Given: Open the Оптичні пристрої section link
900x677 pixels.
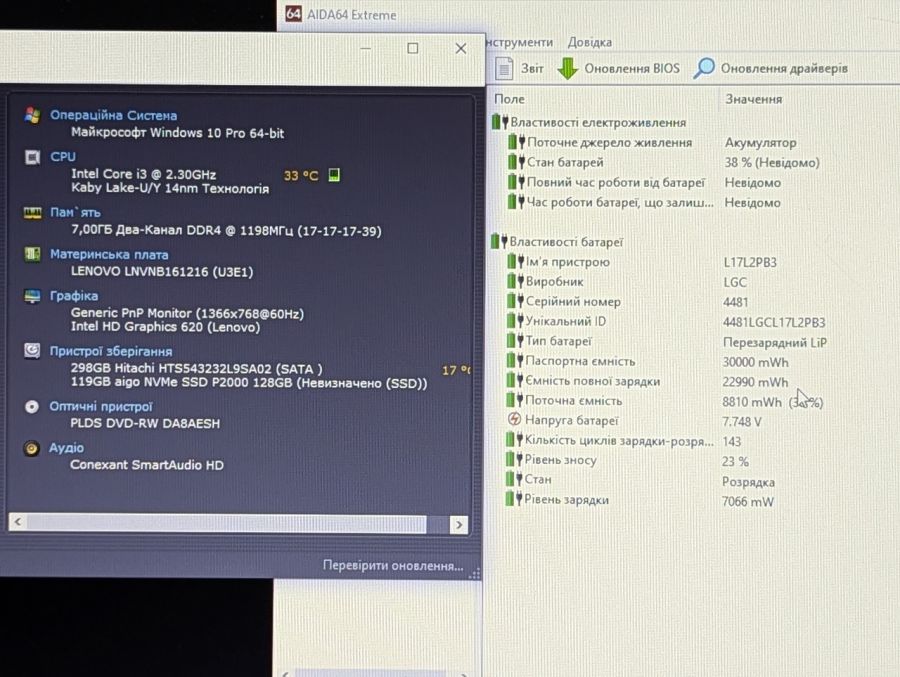Looking at the screenshot, I should tap(101, 407).
